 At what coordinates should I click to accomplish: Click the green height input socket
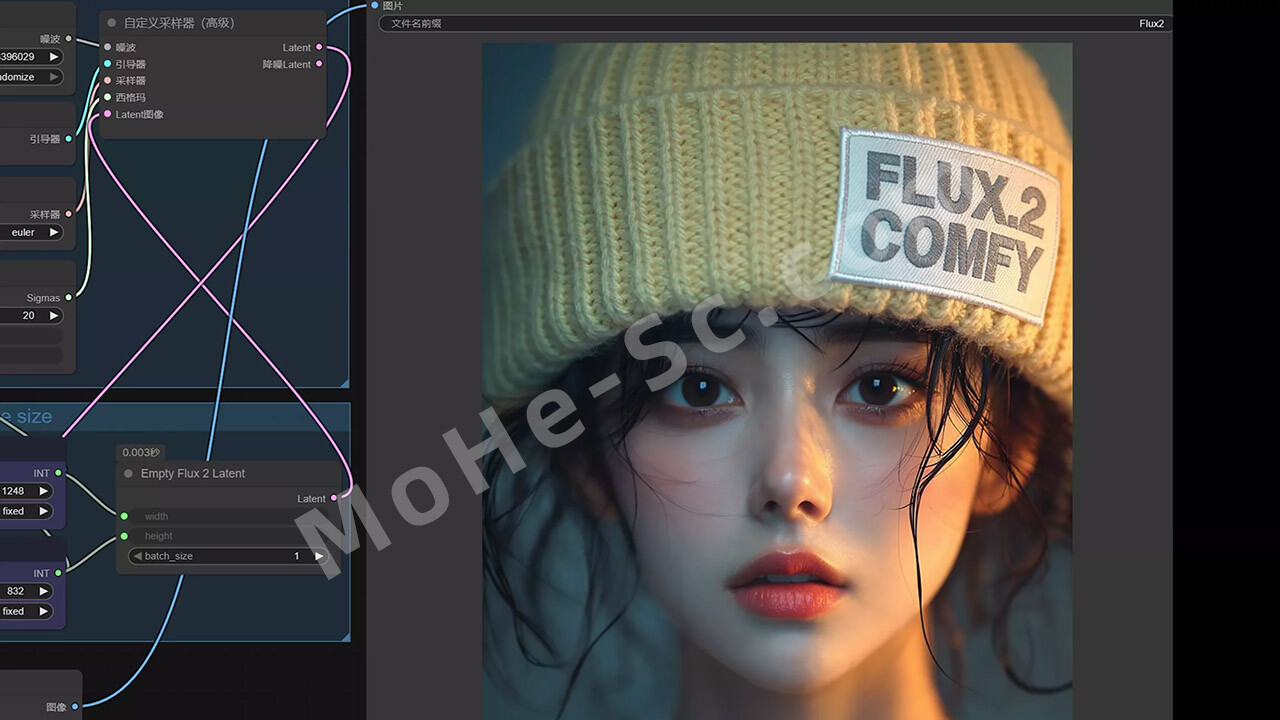click(x=124, y=536)
